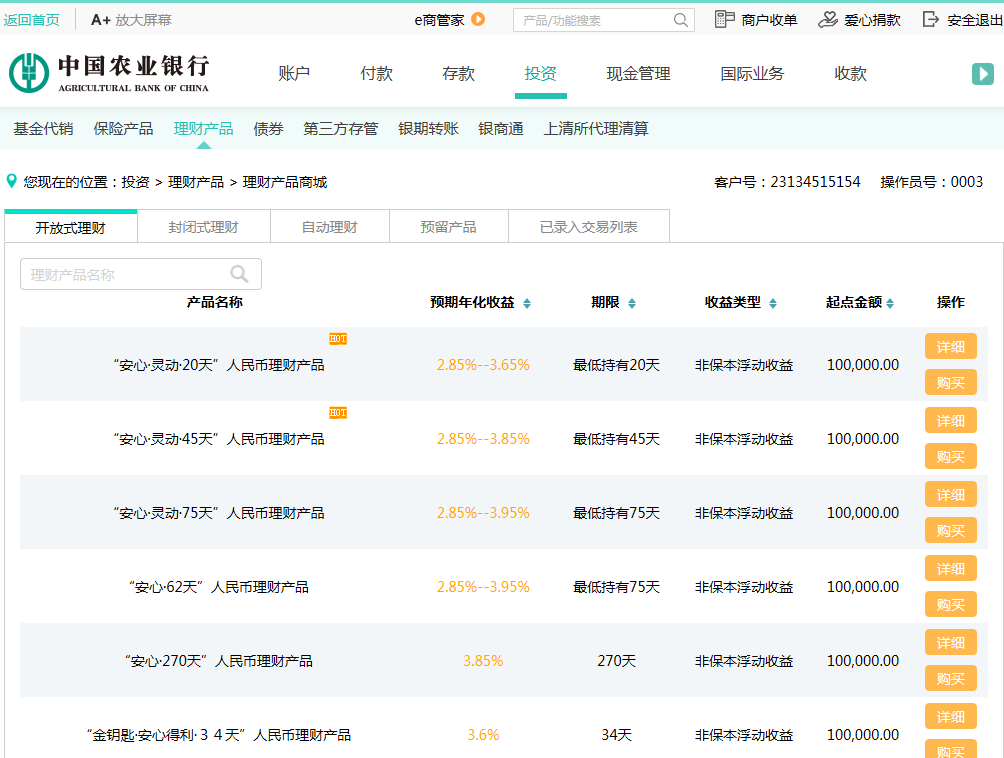Go to 基金代销 submenu

[x=44, y=129]
